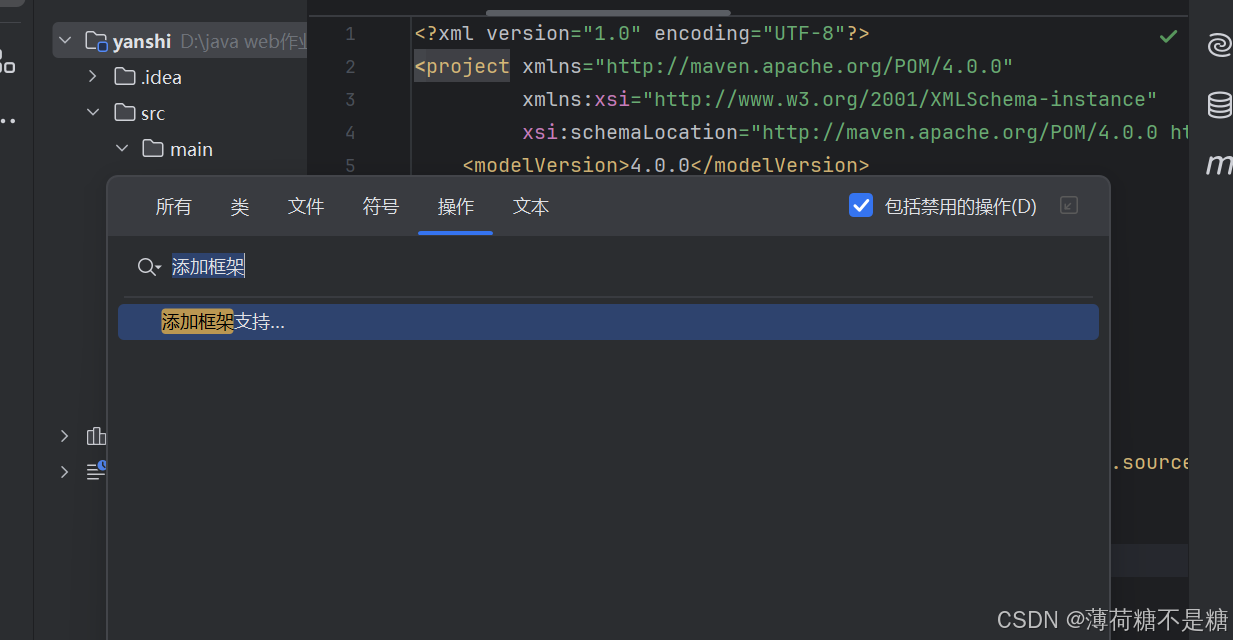Image resolution: width=1233 pixels, height=640 pixels.
Task: Select the .idea label in project tree
Action: tap(162, 77)
